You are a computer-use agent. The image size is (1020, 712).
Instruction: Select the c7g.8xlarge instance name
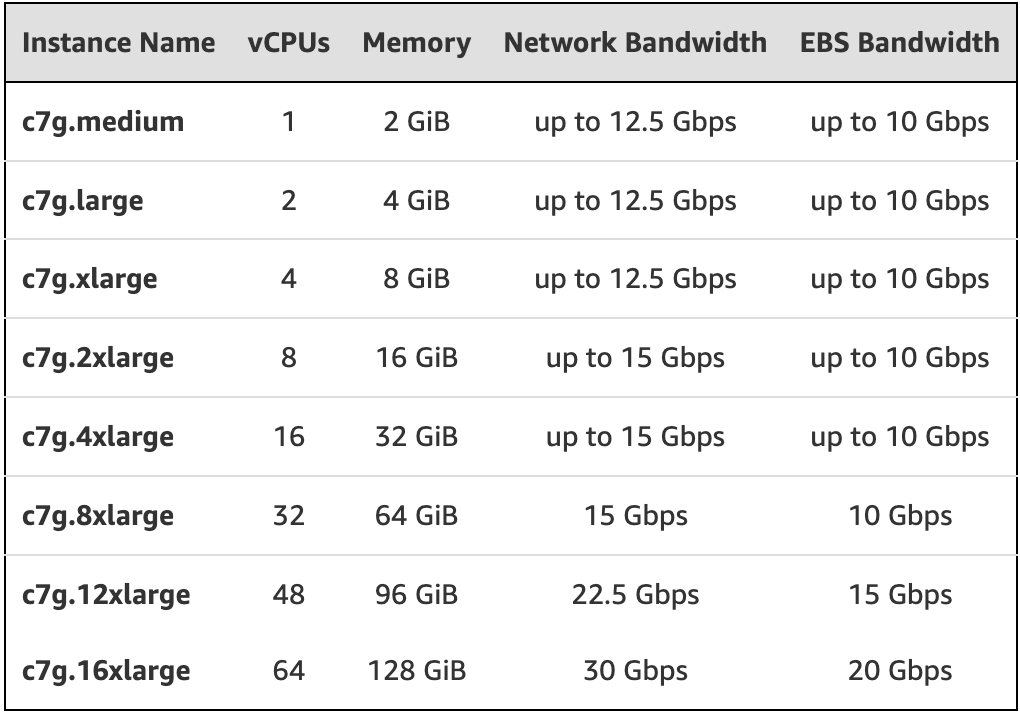pos(98,516)
